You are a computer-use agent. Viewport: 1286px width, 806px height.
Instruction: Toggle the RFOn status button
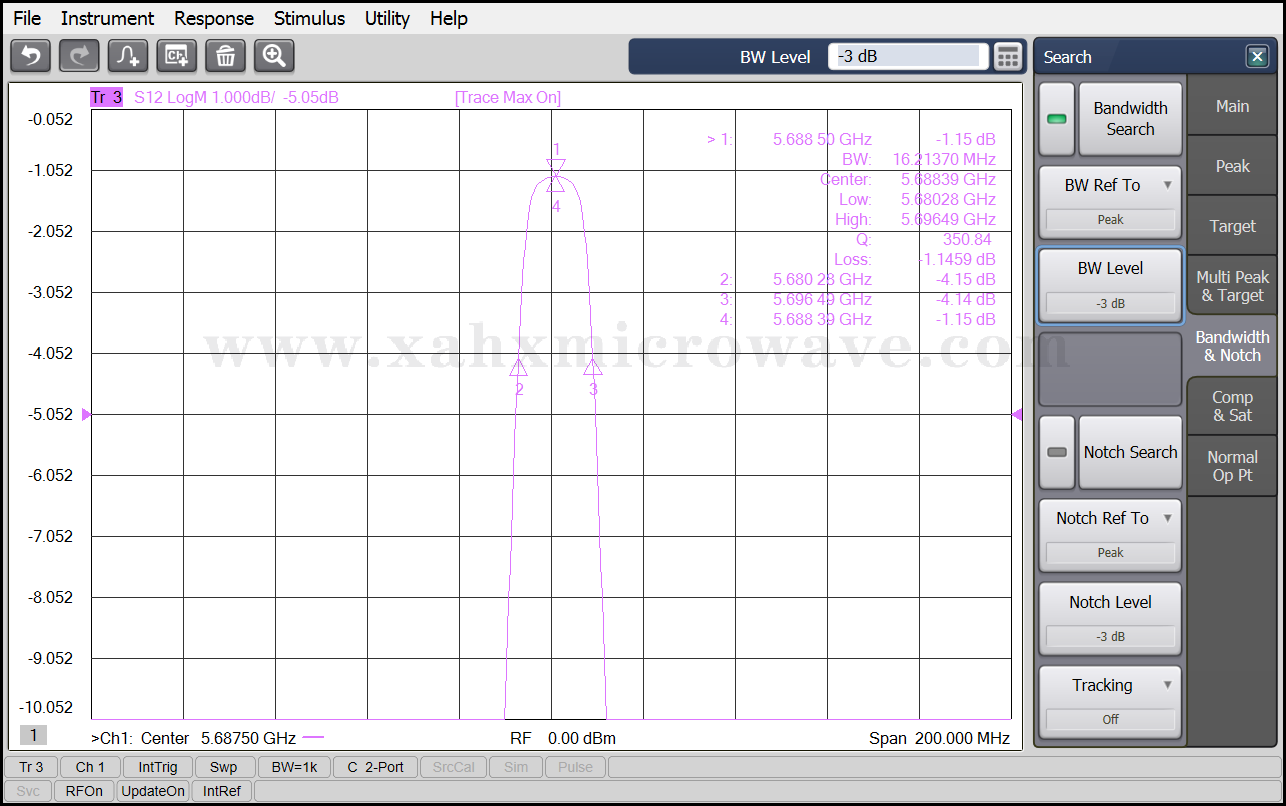[84, 791]
